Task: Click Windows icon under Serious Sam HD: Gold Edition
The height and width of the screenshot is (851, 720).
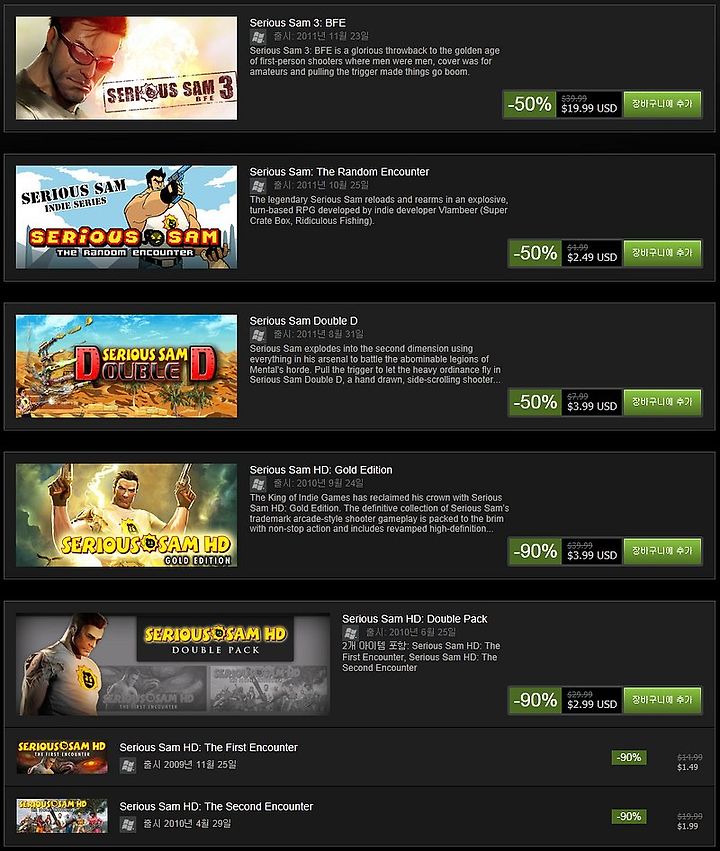Action: [258, 484]
